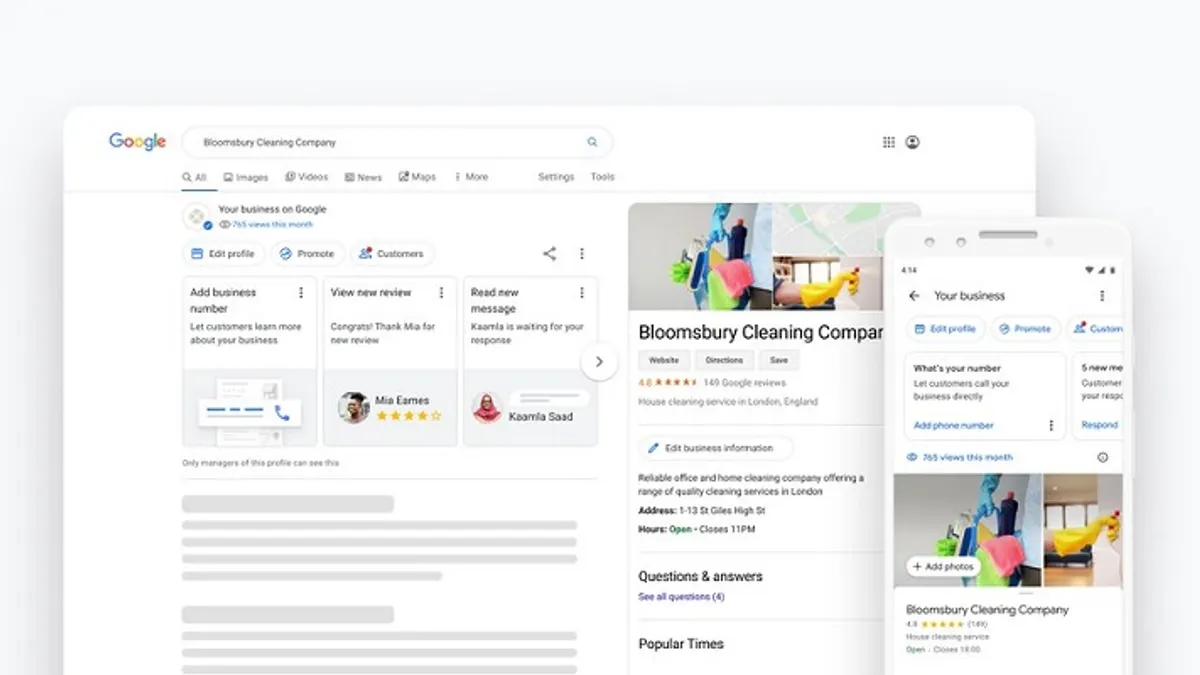
Task: Tap Promote on the phone screen
Action: tap(1025, 328)
